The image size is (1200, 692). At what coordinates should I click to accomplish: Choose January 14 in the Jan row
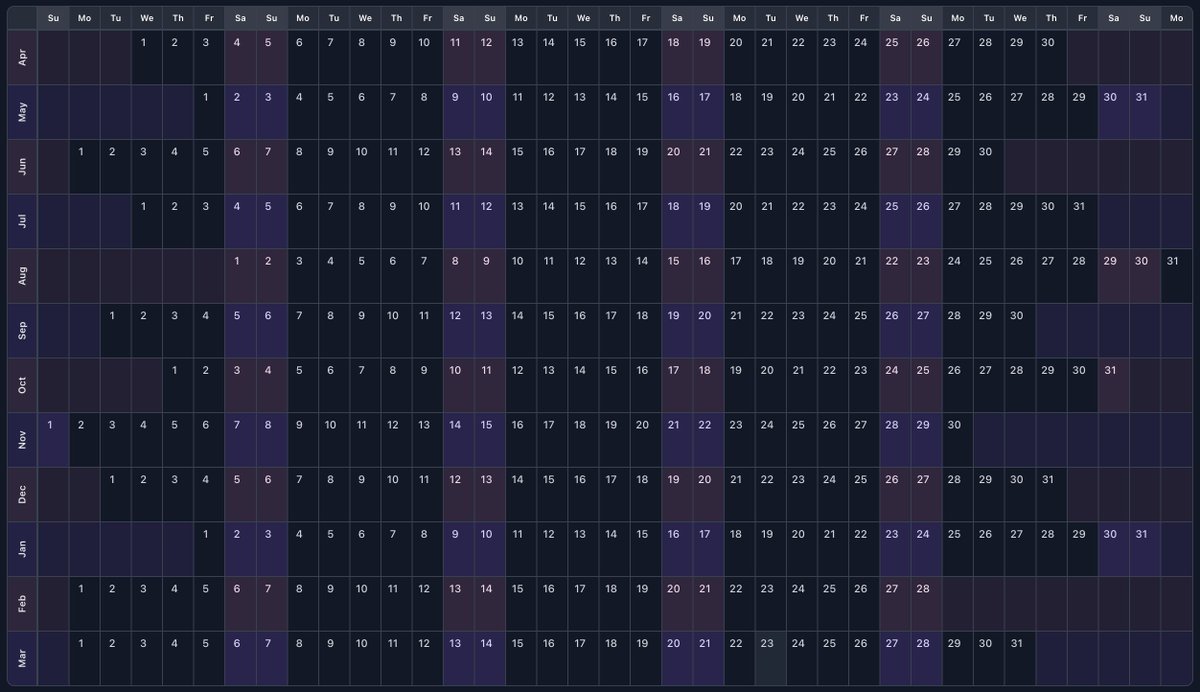(614, 548)
